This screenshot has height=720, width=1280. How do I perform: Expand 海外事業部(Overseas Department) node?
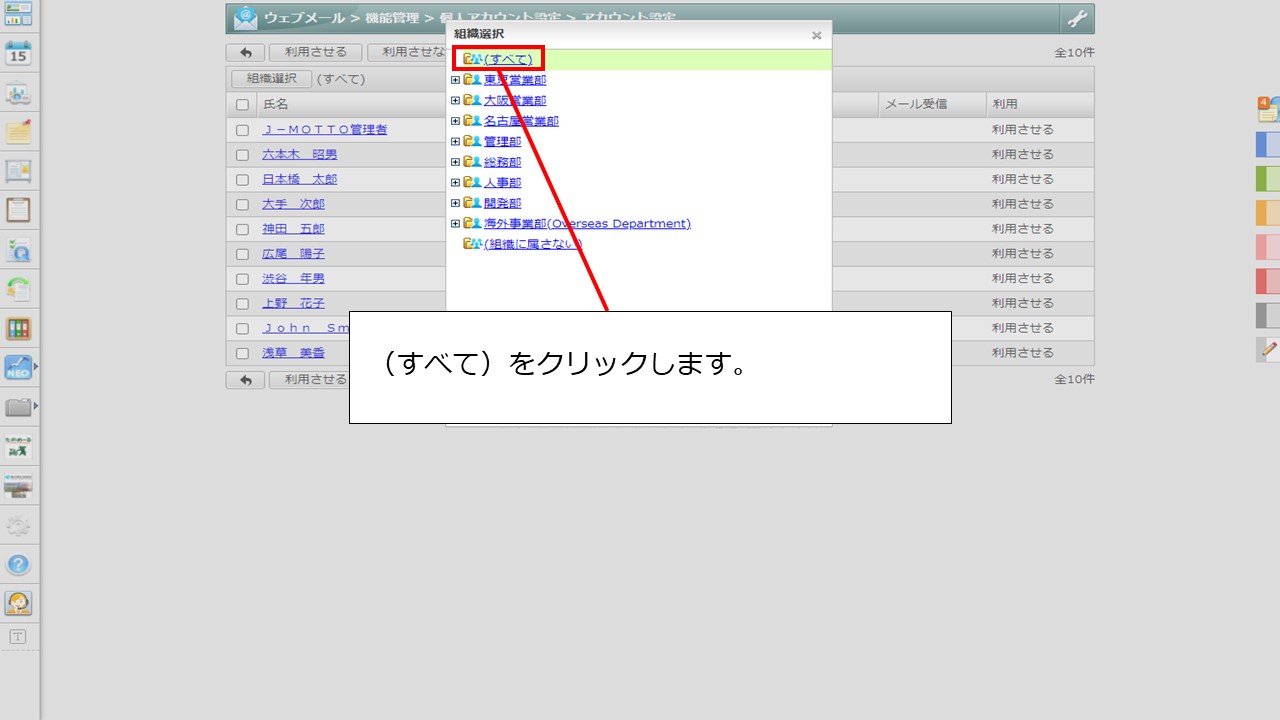click(455, 224)
